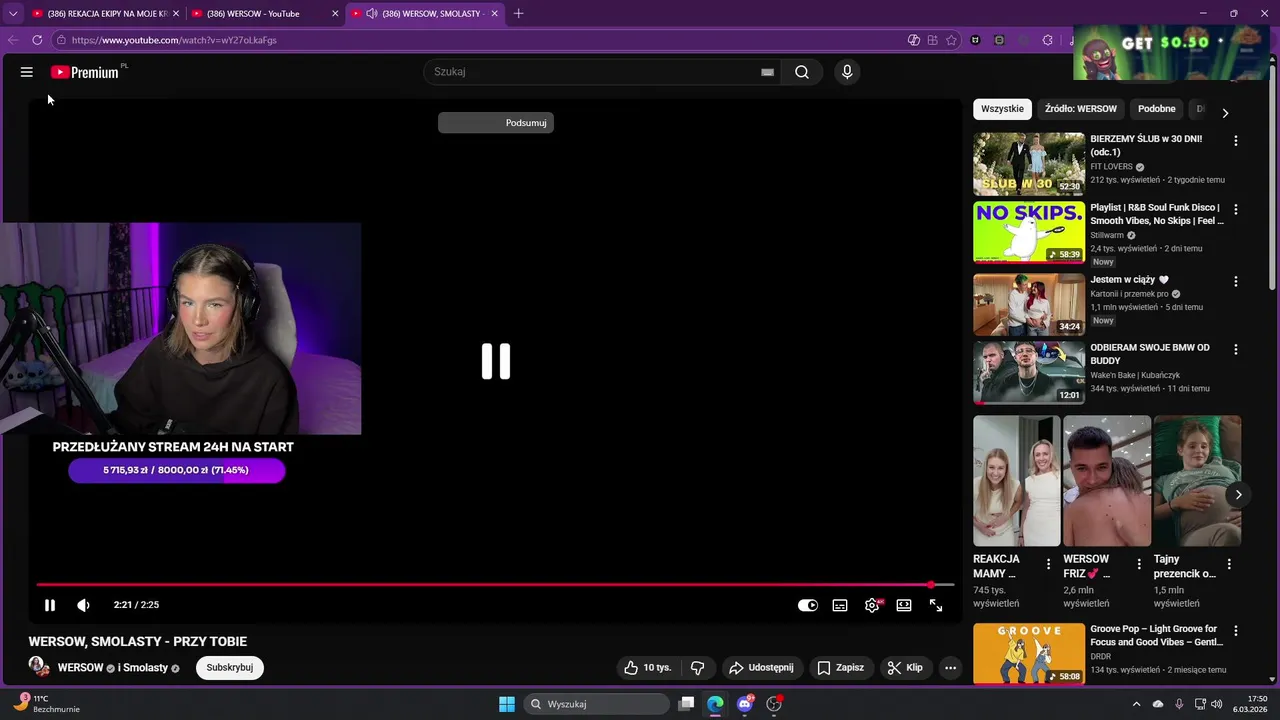Open REAKCJA MAMY short thumbnail

[1017, 481]
